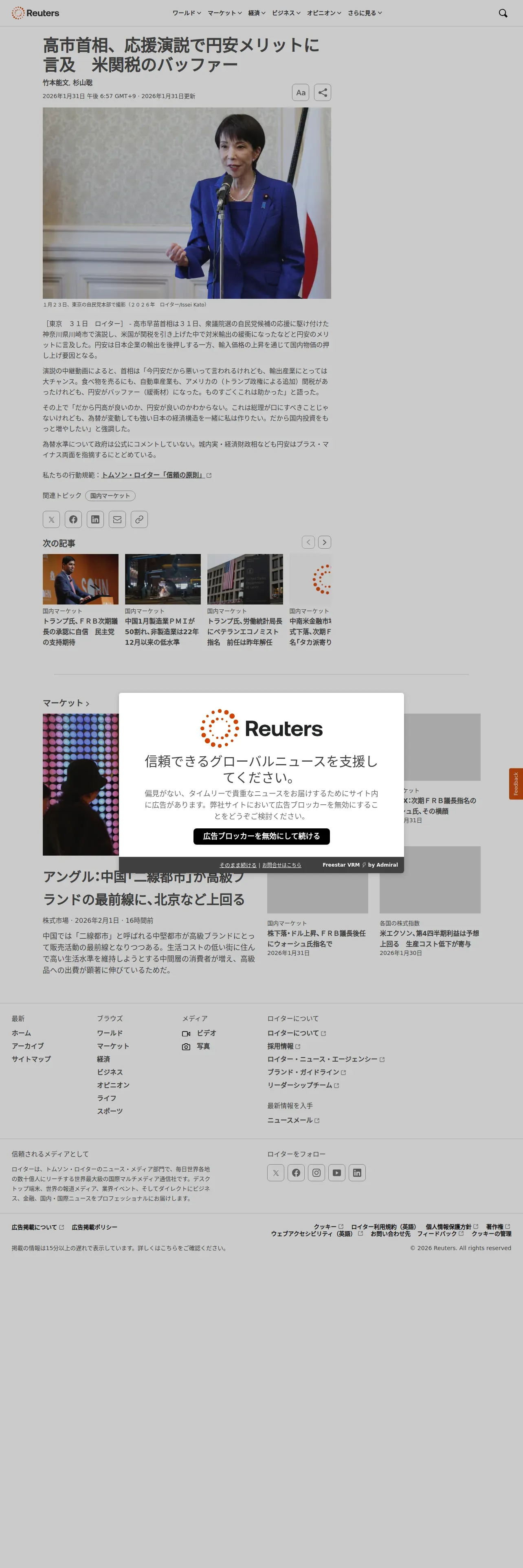The image size is (523, 1568).
Task: Open トランプ氏、ＦＲＢ次期議長 article thumbnail
Action: click(x=80, y=579)
